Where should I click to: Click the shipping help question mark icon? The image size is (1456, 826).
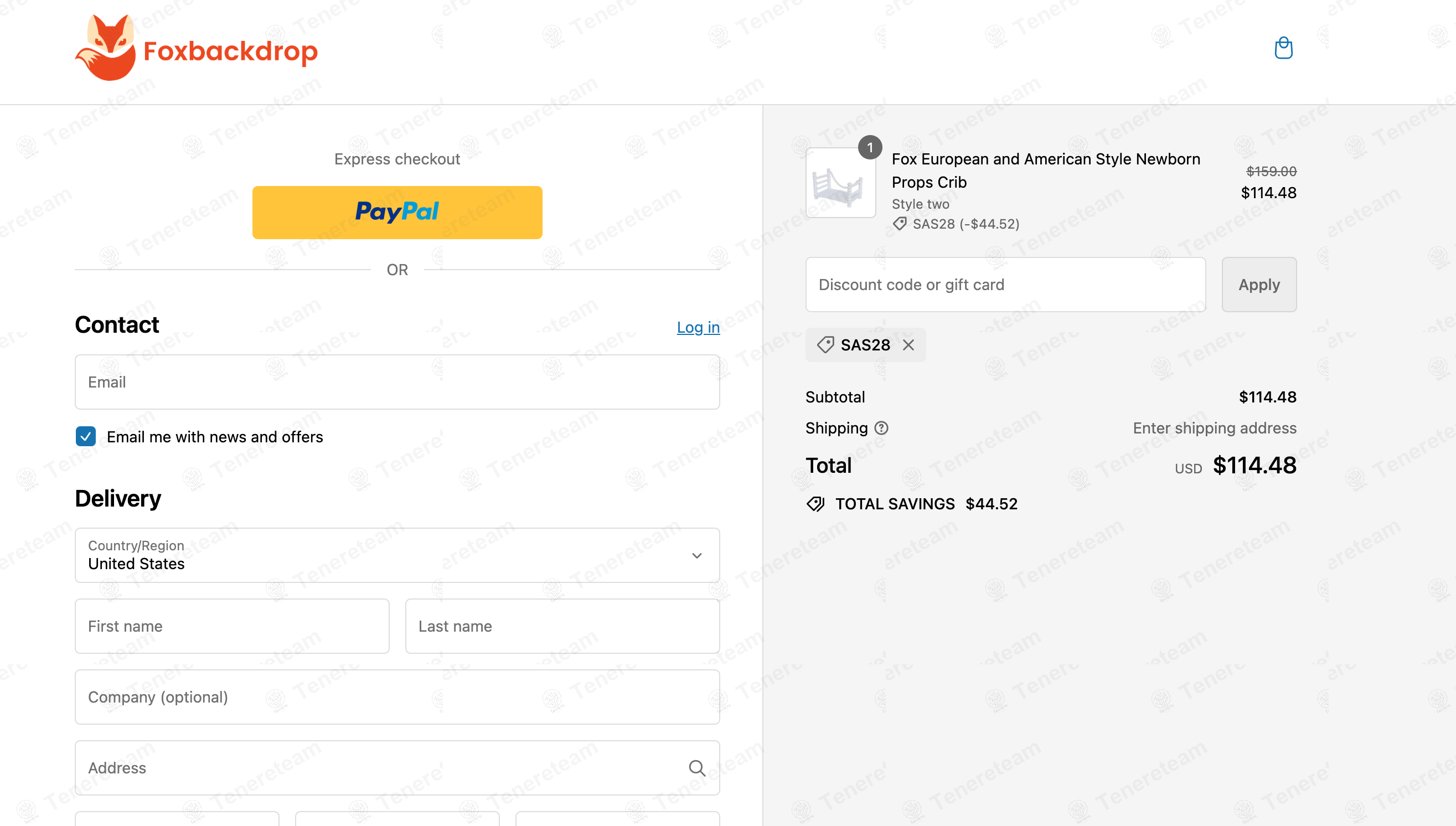pos(881,428)
